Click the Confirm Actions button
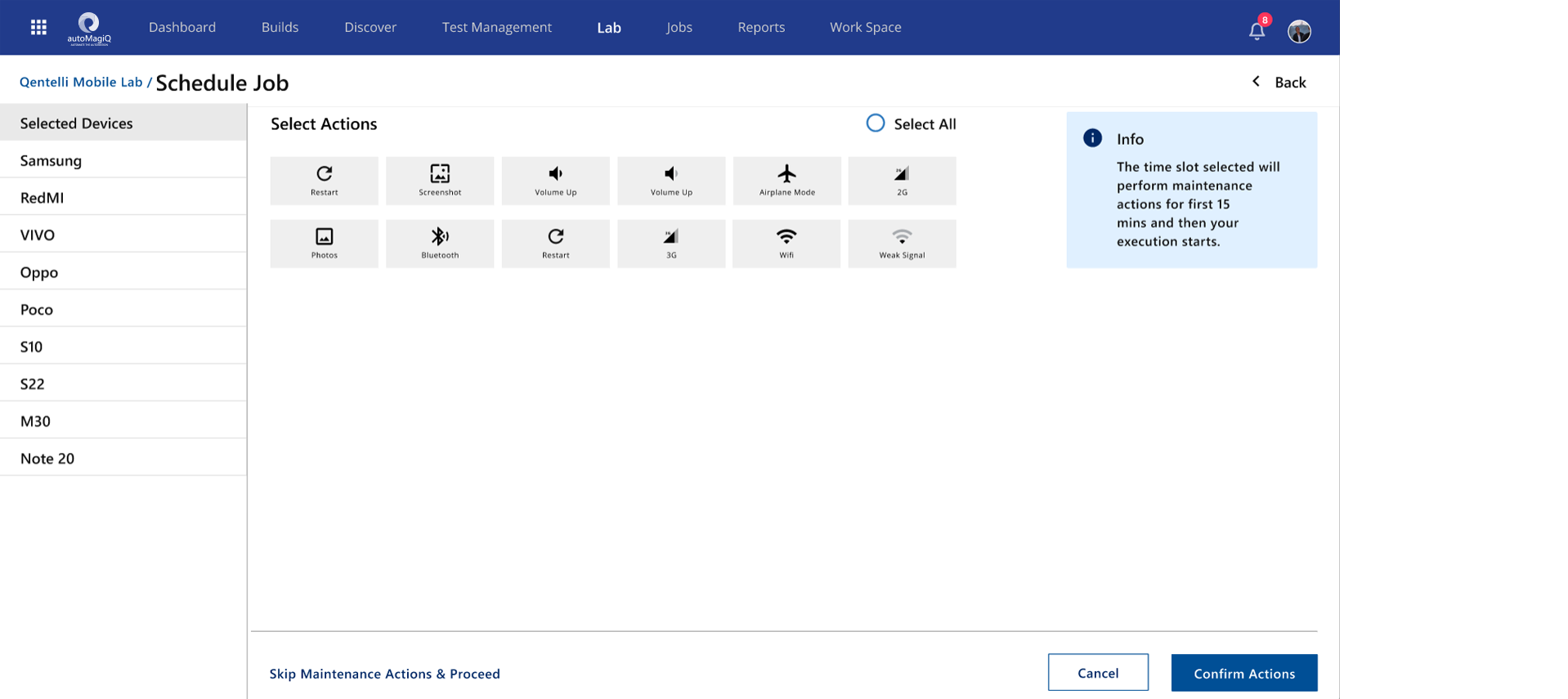The width and height of the screenshot is (1568, 699). pos(1244,673)
